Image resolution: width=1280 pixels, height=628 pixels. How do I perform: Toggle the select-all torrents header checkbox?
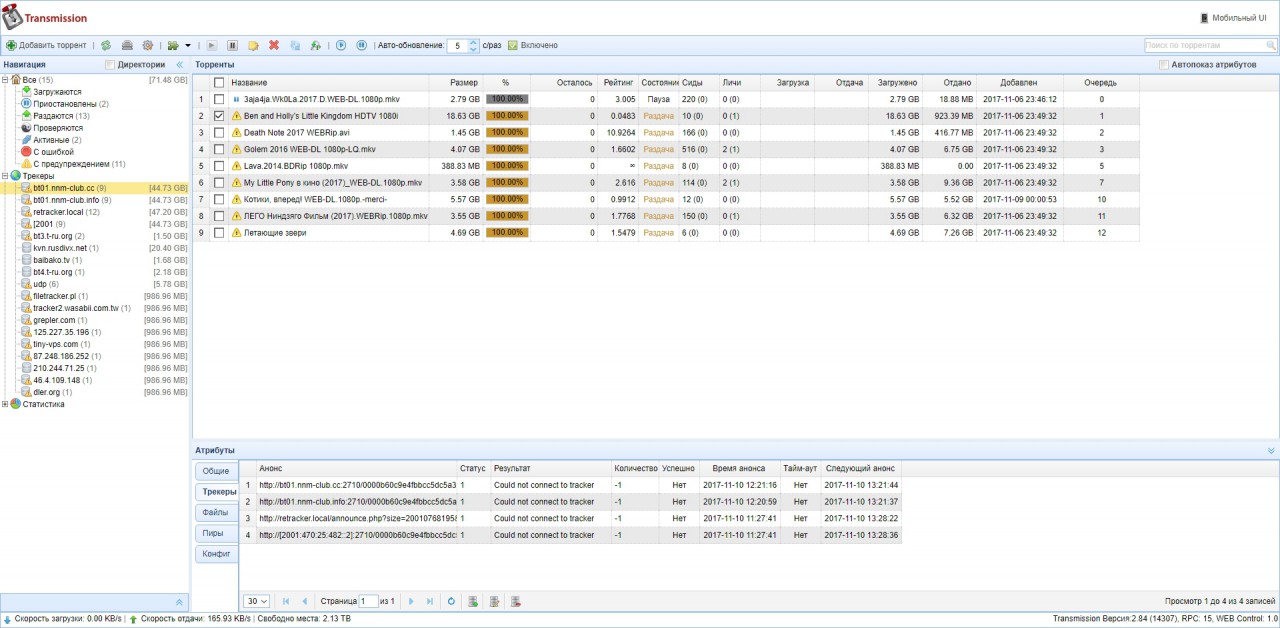(219, 82)
